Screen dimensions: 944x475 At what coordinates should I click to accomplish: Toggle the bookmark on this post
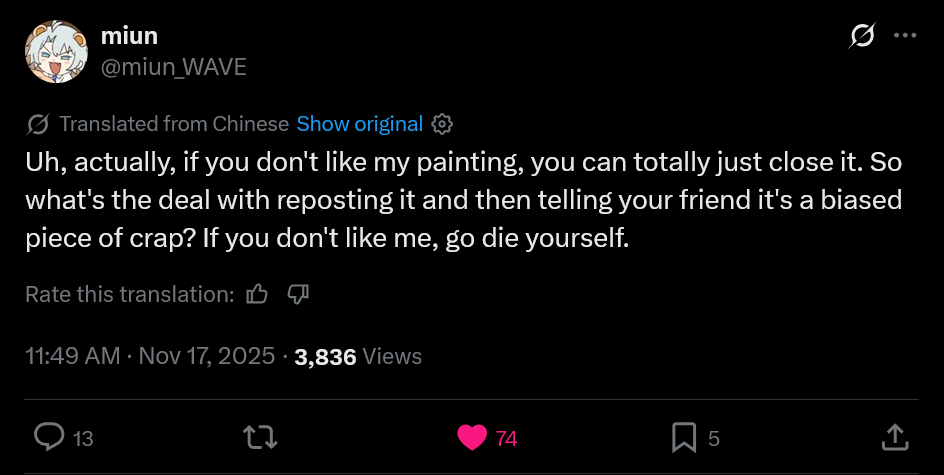click(684, 437)
